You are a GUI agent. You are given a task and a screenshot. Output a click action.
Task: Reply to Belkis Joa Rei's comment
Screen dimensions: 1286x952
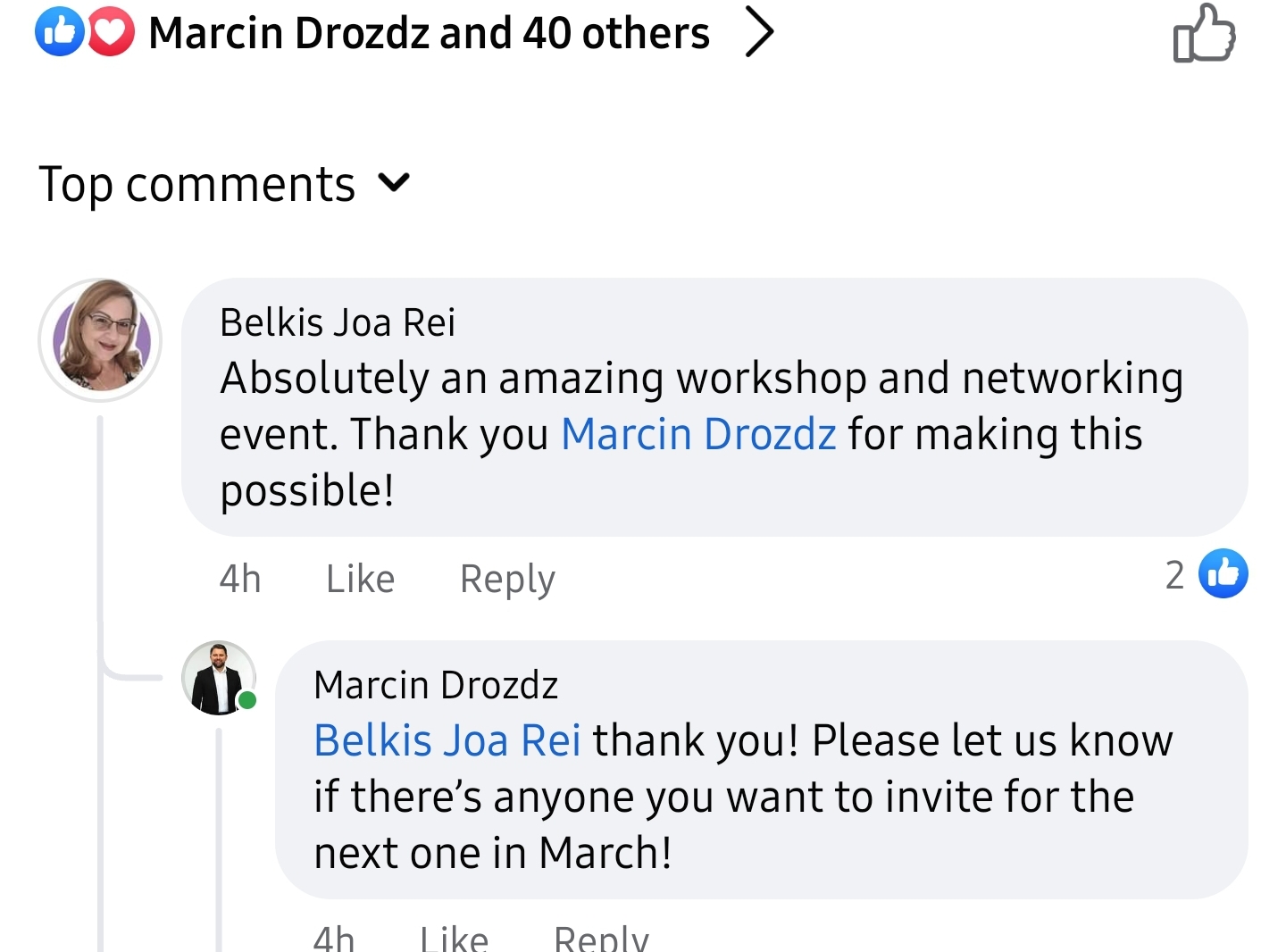pos(507,579)
